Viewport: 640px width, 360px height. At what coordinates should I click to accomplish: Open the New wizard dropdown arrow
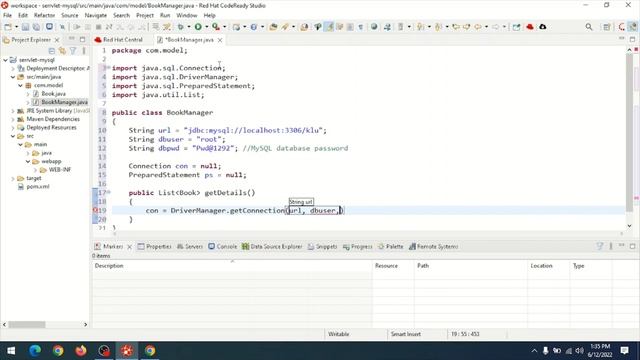tap(16, 27)
